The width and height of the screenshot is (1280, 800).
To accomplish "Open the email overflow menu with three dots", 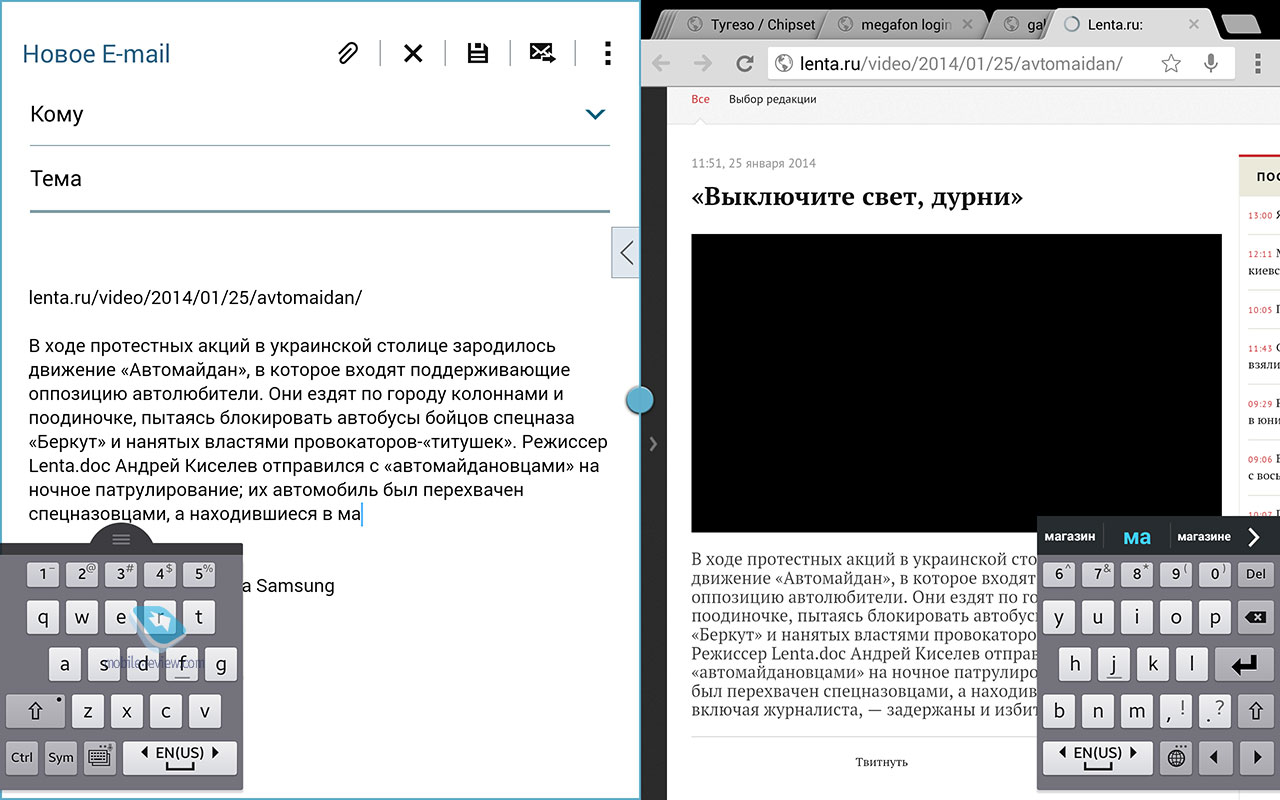I will (607, 53).
